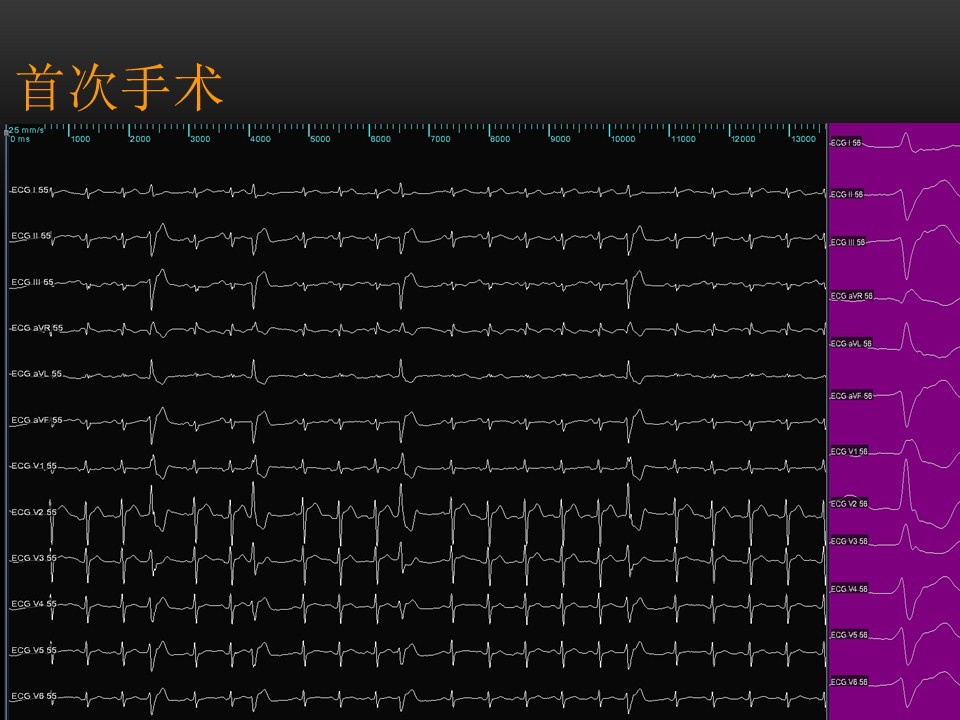Select the ECG V2 55 channel label
Screen dimensions: 960x720
pyautogui.click(x=34, y=512)
